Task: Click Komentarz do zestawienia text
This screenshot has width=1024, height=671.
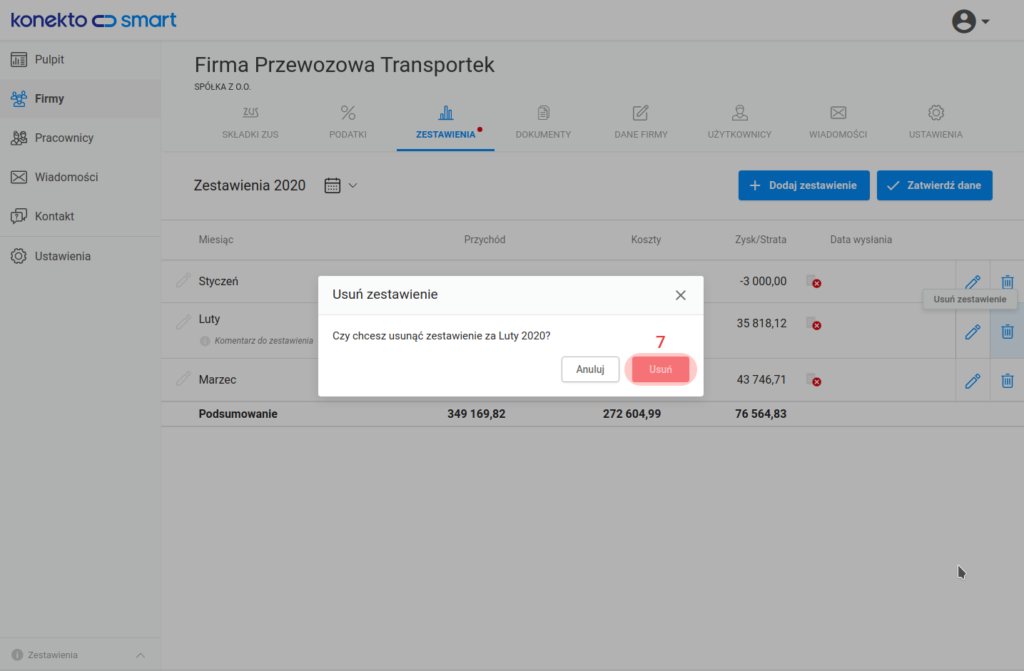Action: pyautogui.click(x=264, y=341)
